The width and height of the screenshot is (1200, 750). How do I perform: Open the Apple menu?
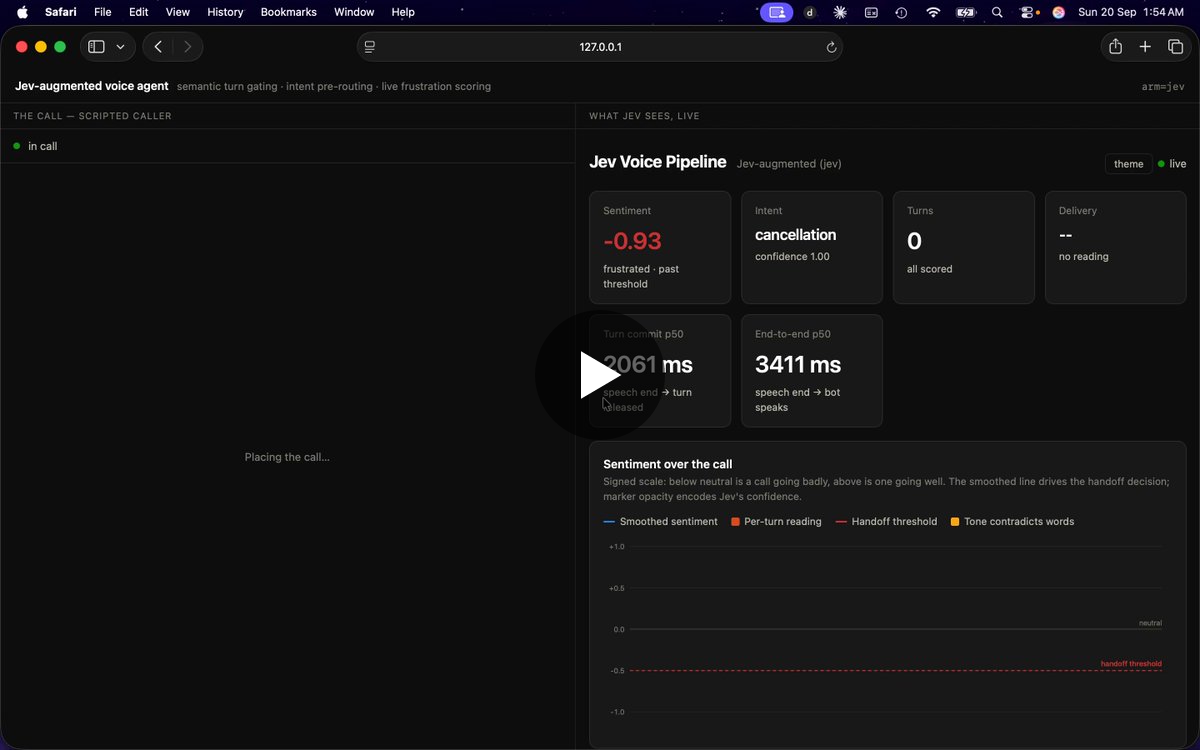pyautogui.click(x=22, y=12)
